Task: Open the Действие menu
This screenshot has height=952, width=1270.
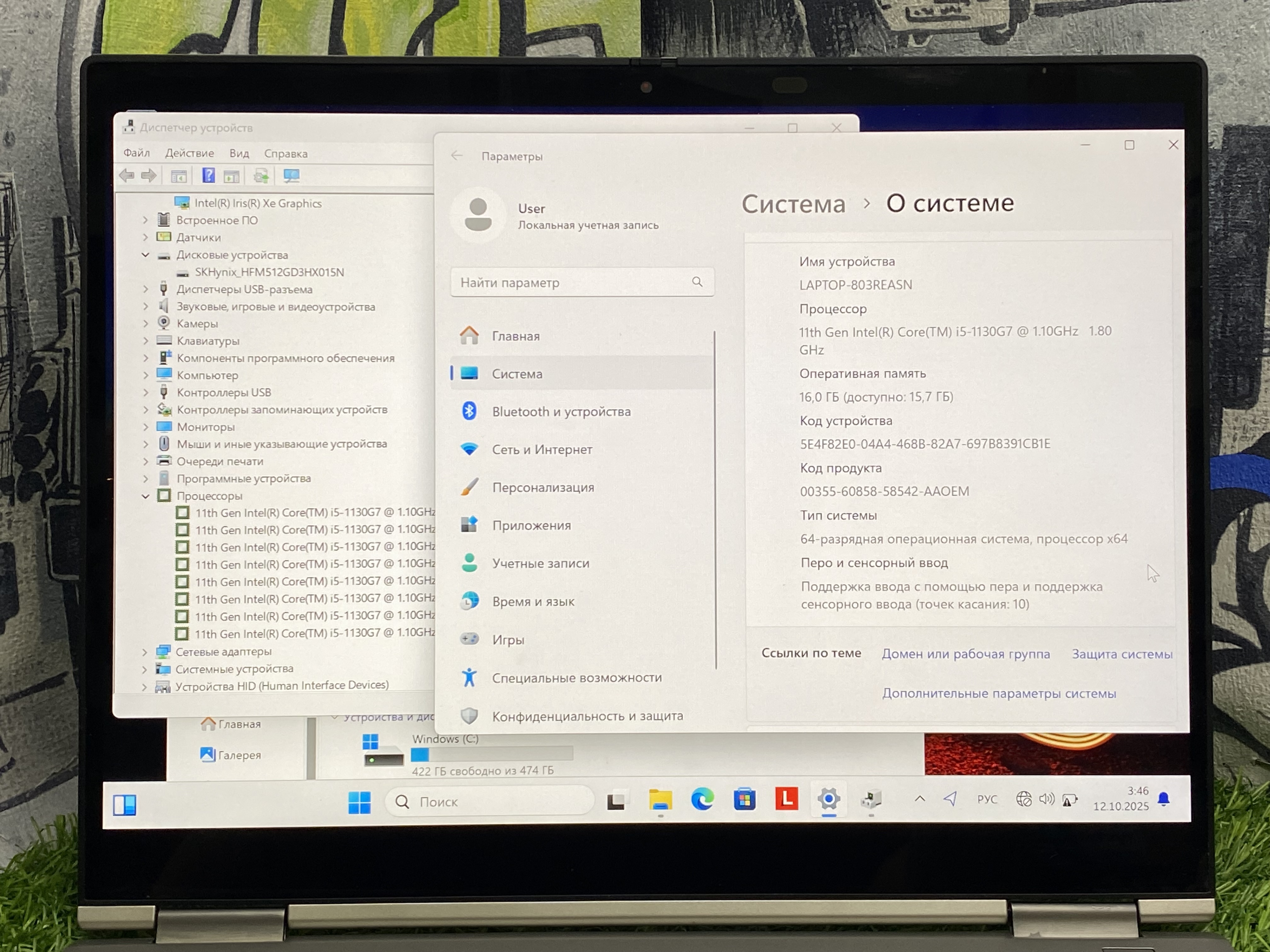Action: tap(190, 153)
